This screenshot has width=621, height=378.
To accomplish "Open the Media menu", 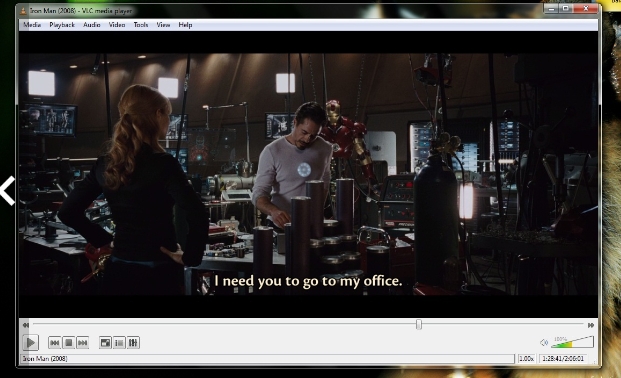I will (32, 25).
